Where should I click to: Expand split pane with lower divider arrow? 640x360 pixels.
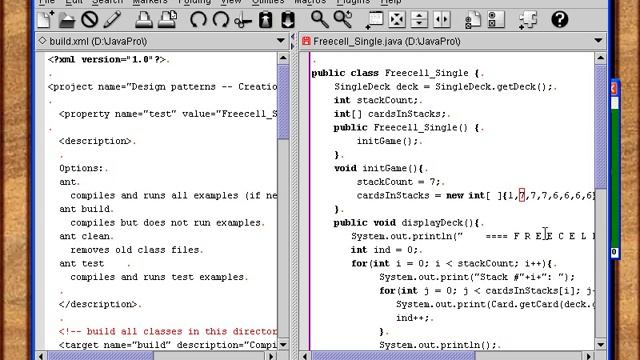pyautogui.click(x=293, y=46)
